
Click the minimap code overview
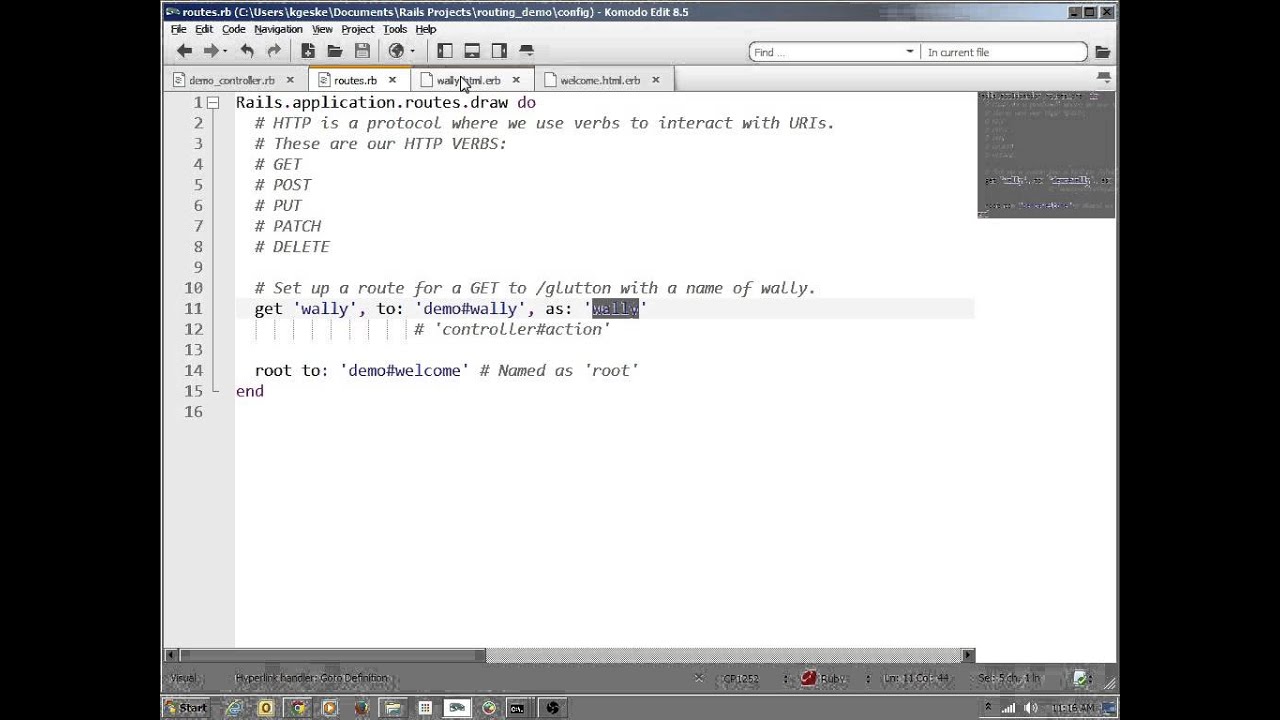(x=1046, y=154)
